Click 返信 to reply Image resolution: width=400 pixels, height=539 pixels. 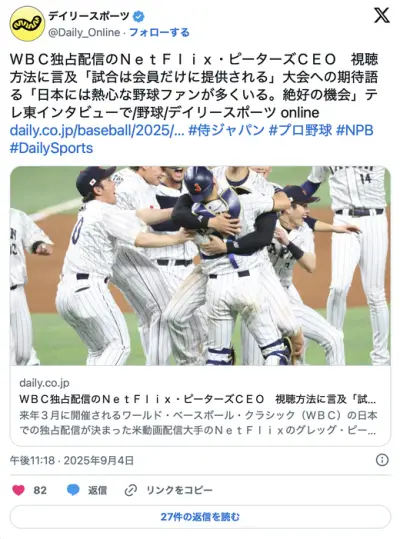(97, 490)
